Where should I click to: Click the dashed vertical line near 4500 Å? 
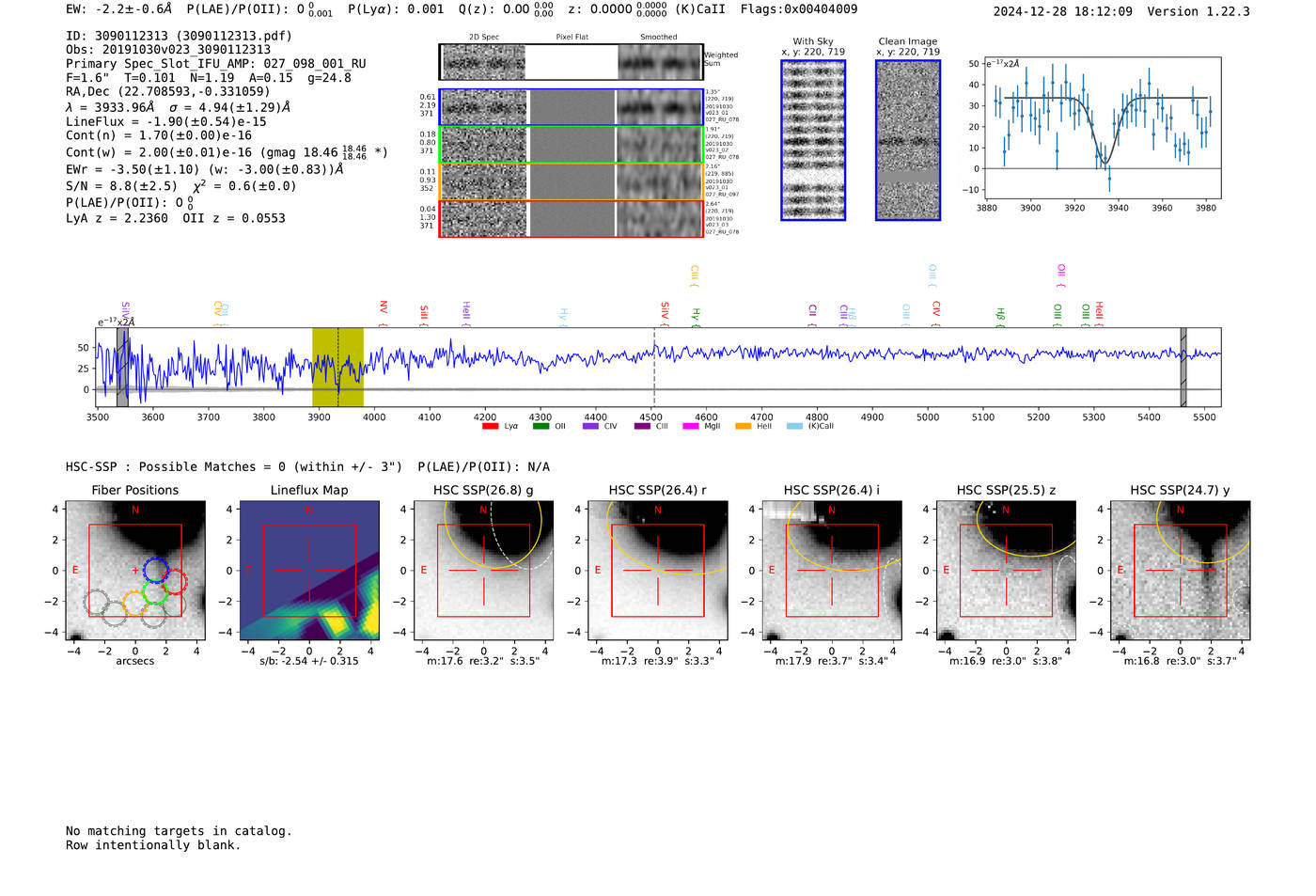point(654,368)
